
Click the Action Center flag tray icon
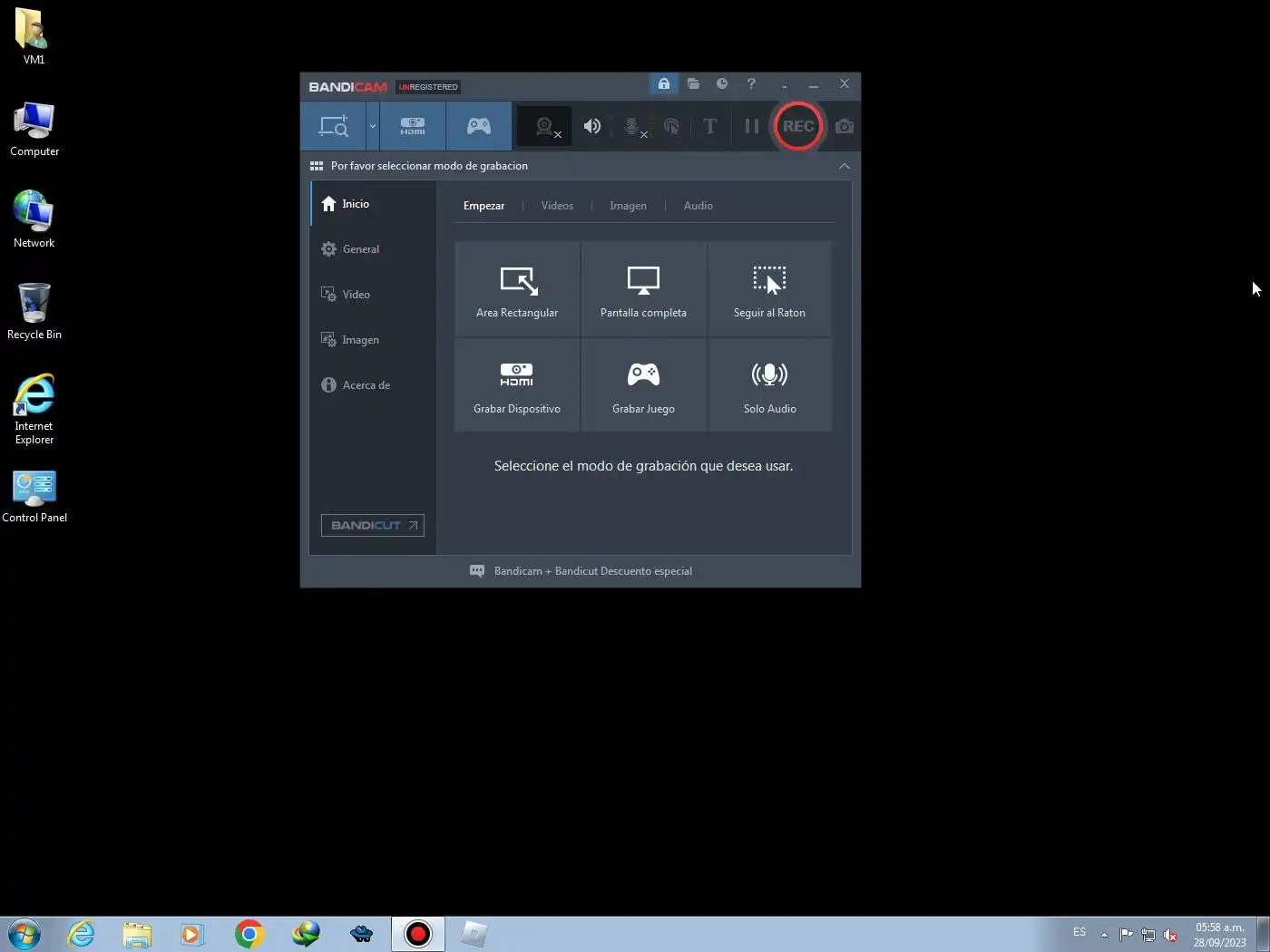(x=1126, y=935)
